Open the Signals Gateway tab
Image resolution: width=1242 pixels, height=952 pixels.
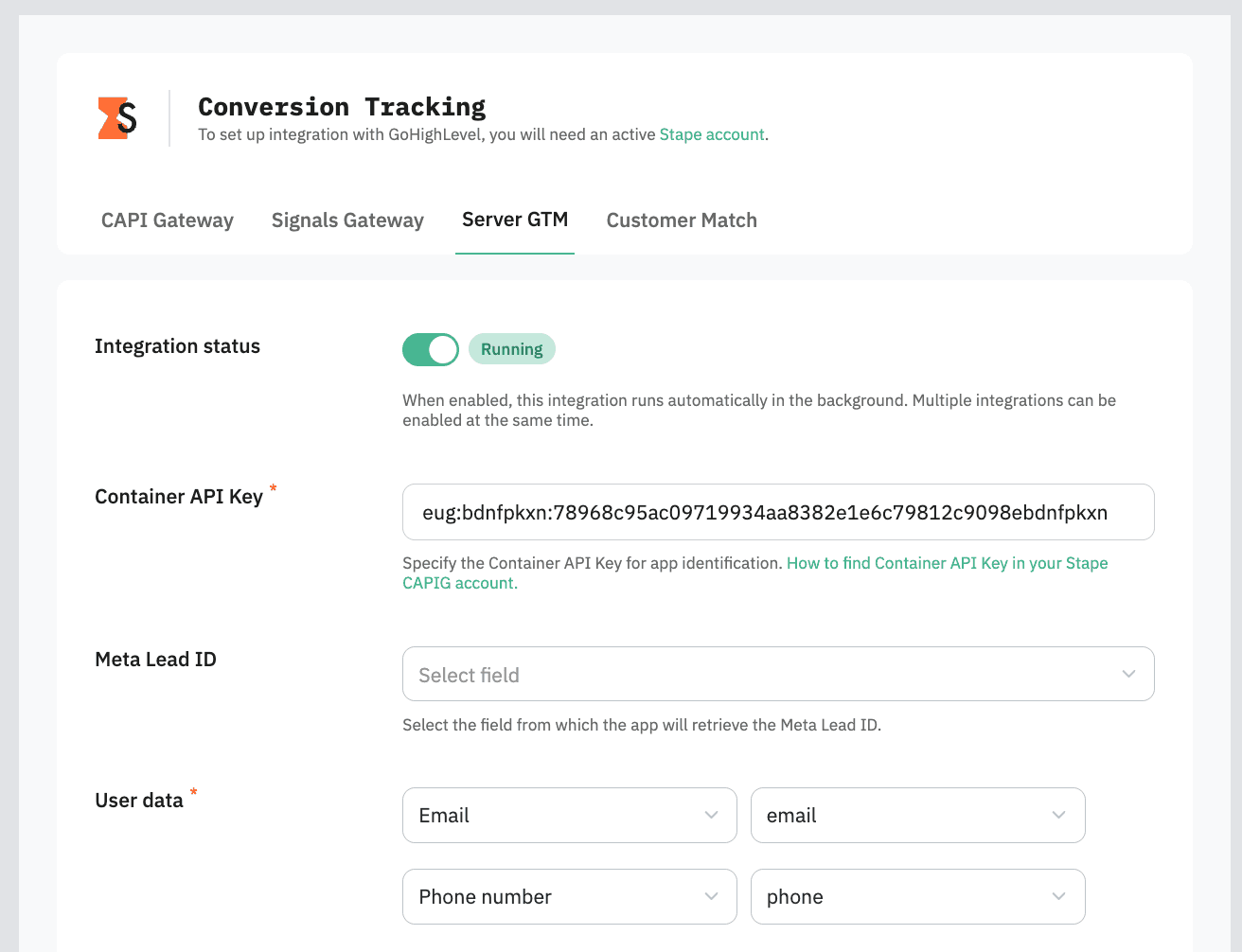point(347,220)
